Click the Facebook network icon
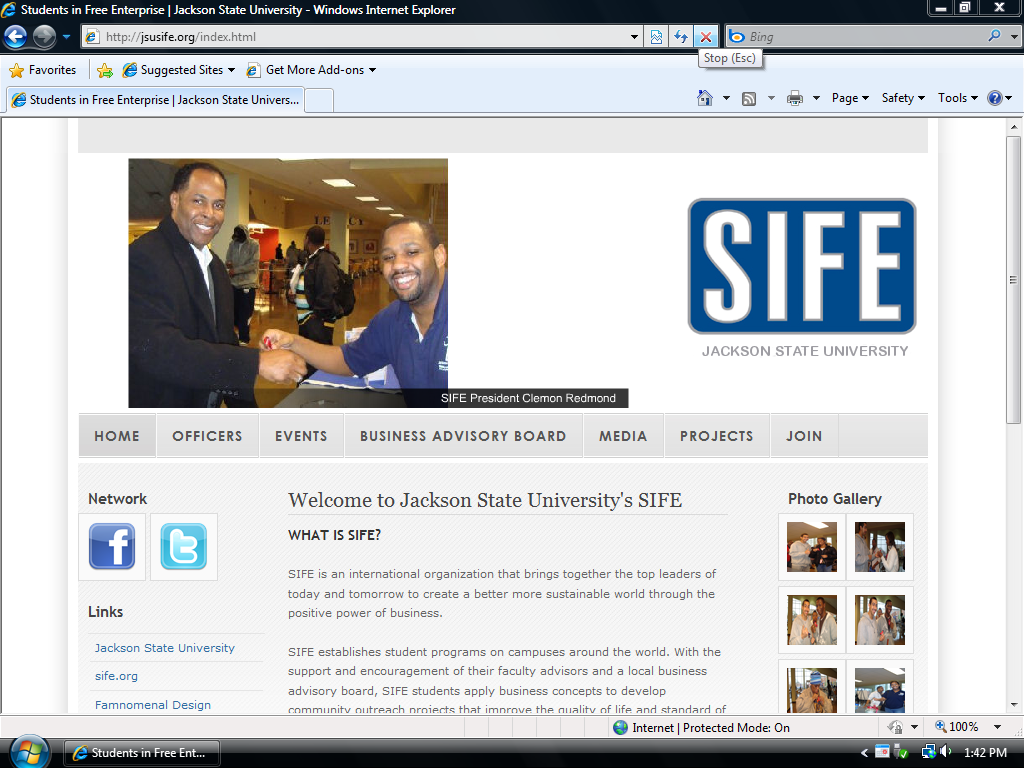This screenshot has height=768, width=1024. click(112, 547)
